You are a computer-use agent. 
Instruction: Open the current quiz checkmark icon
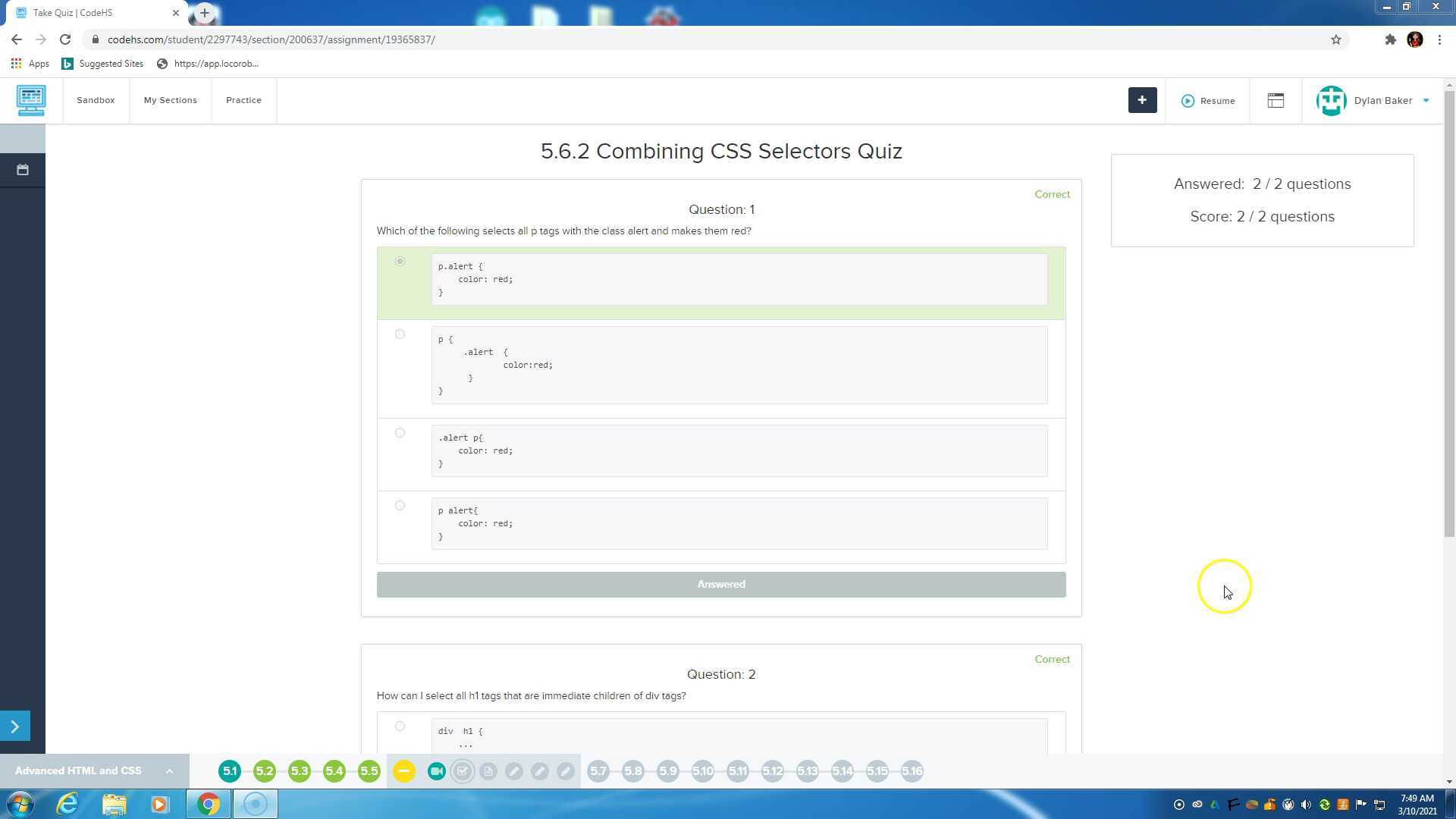463,770
